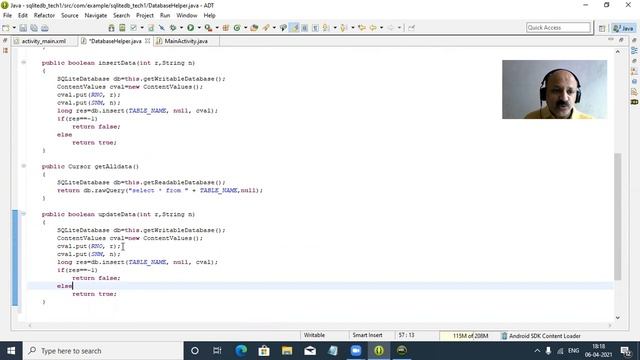The height and width of the screenshot is (360, 640).
Task: Open the dropdown arrow beside Debug icon
Action: (181, 28)
